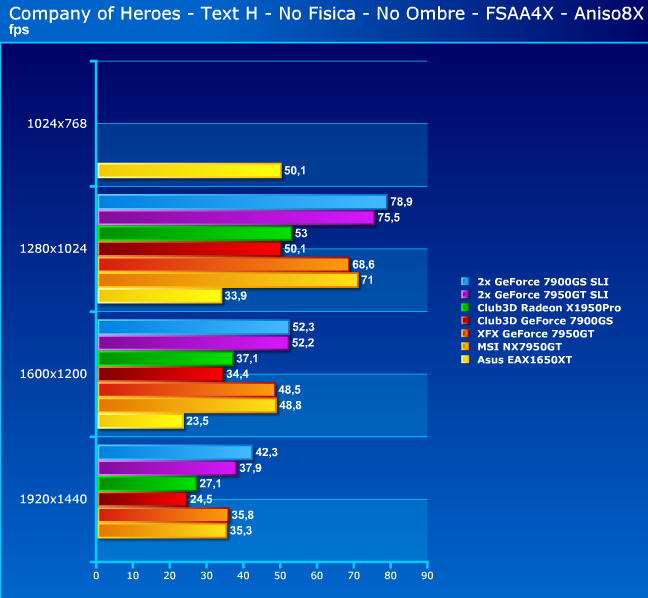
Task: Click the x-axis tick label 70
Action: point(354,576)
